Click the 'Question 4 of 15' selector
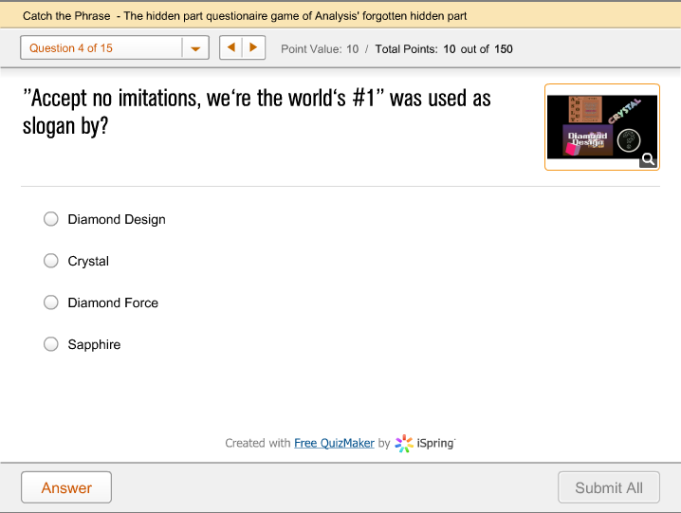Viewport: 681px width, 513px height. click(115, 48)
